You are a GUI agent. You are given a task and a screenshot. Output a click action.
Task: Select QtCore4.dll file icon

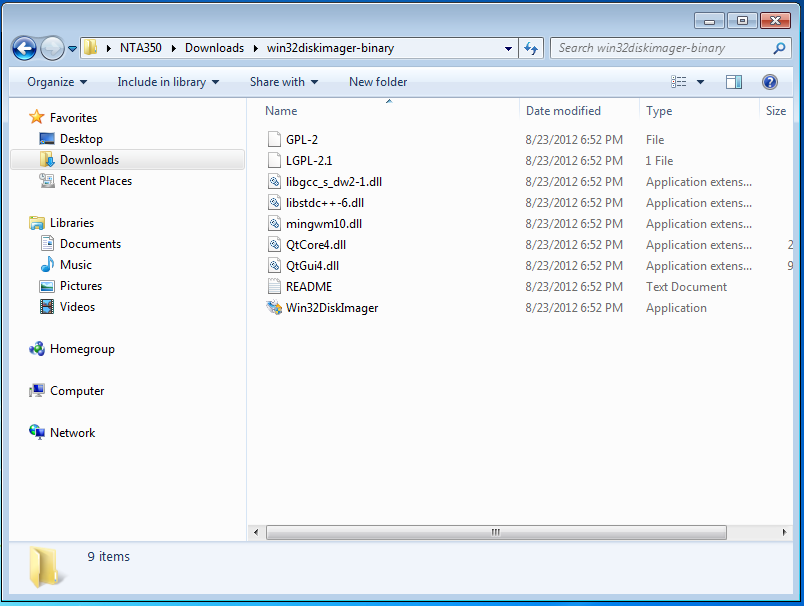pyautogui.click(x=275, y=244)
